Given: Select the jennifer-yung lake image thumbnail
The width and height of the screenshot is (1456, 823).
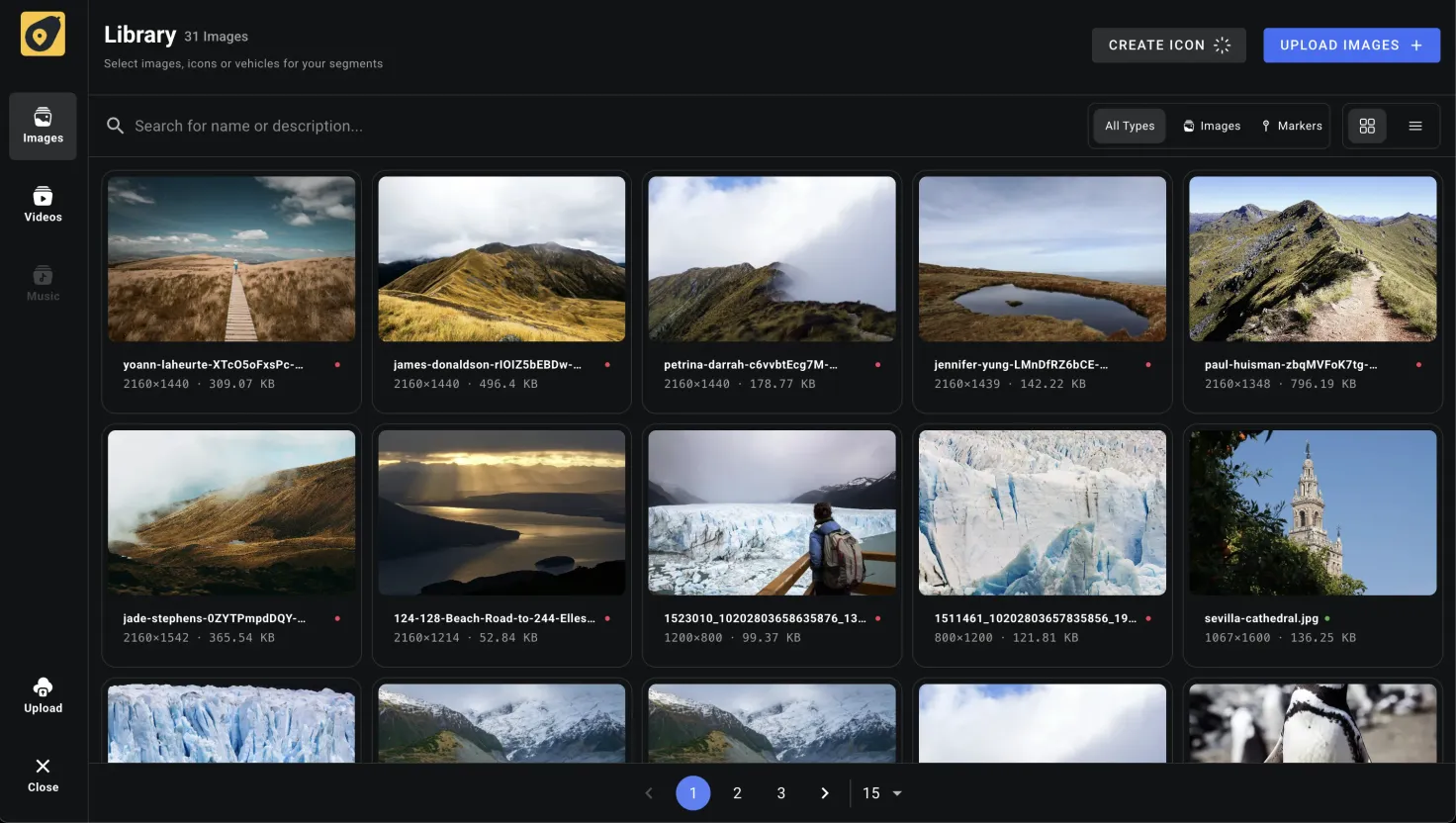Looking at the screenshot, I should 1043,259.
